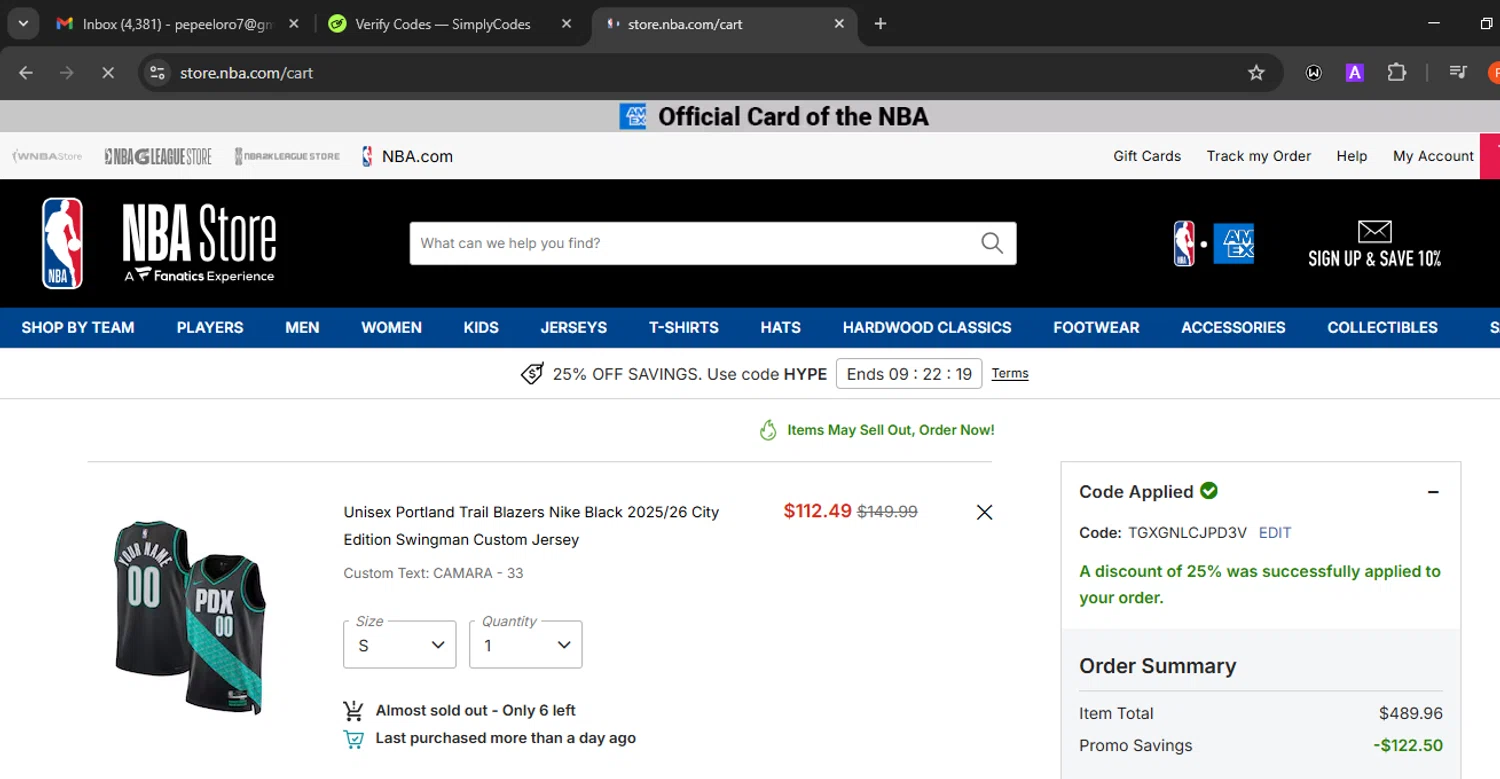Open the T-Shirts menu
1500x779 pixels.
pos(684,327)
